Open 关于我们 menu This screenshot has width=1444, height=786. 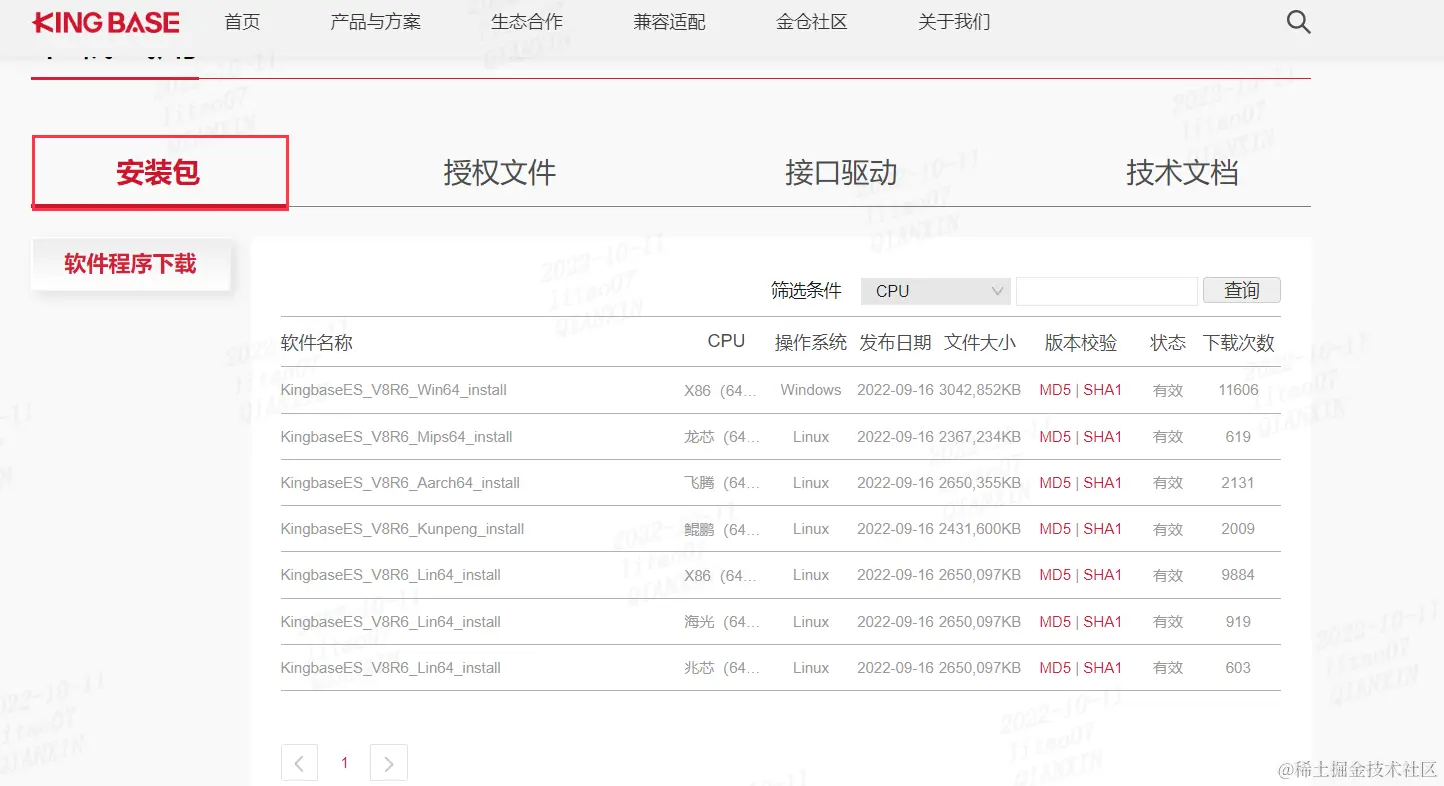[954, 22]
